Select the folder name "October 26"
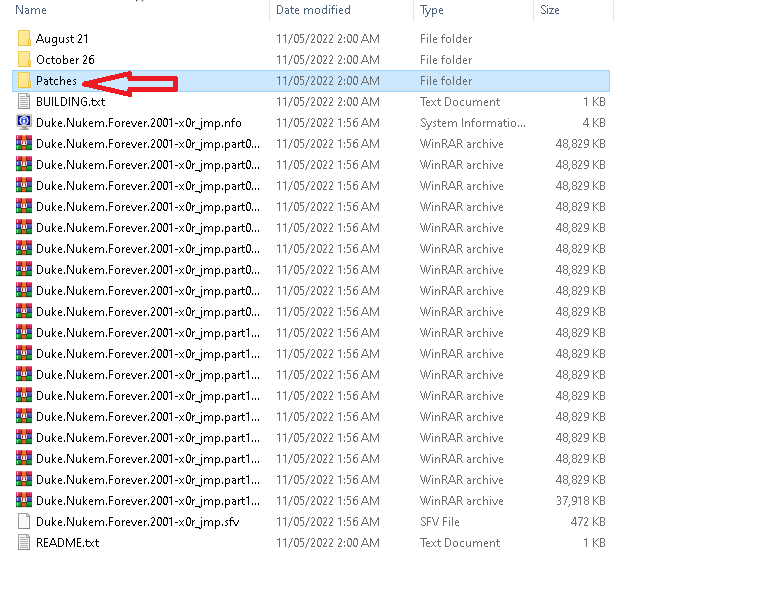 [x=65, y=60]
